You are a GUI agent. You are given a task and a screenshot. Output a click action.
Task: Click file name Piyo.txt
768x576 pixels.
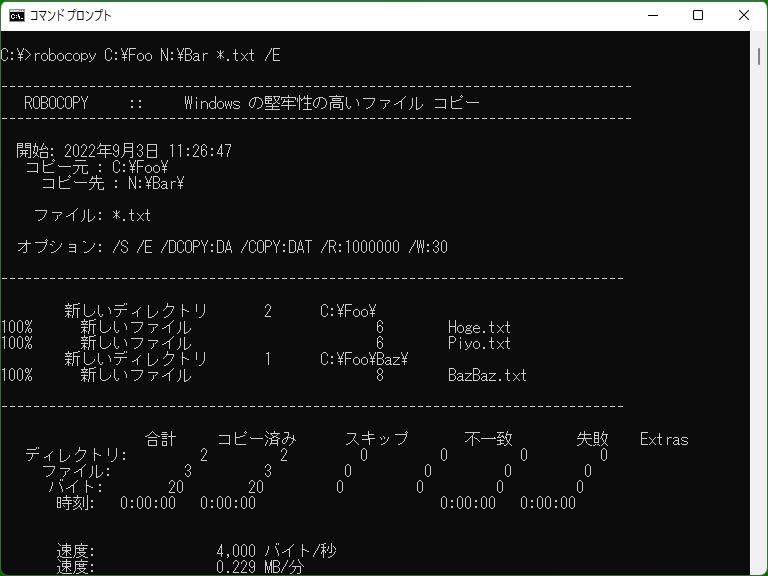point(480,343)
